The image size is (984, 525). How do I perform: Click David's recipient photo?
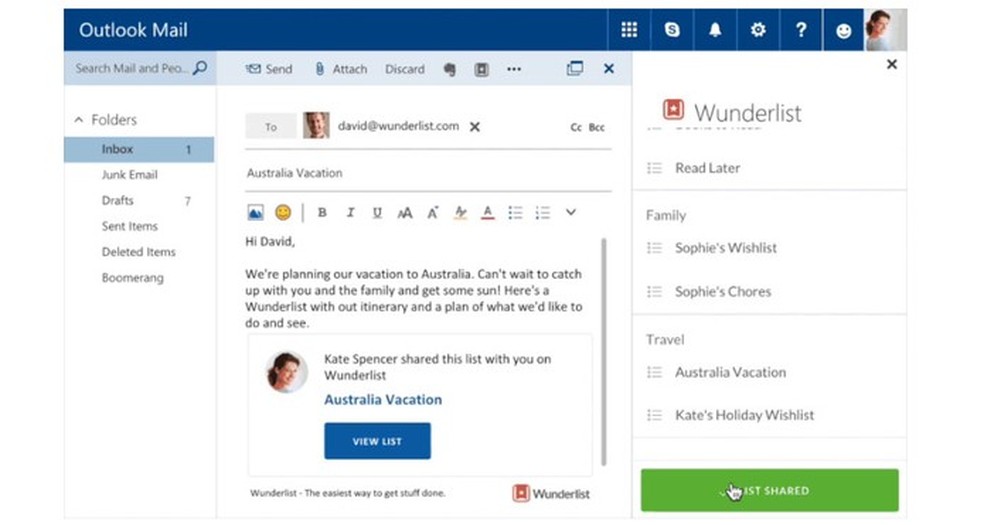pos(316,125)
